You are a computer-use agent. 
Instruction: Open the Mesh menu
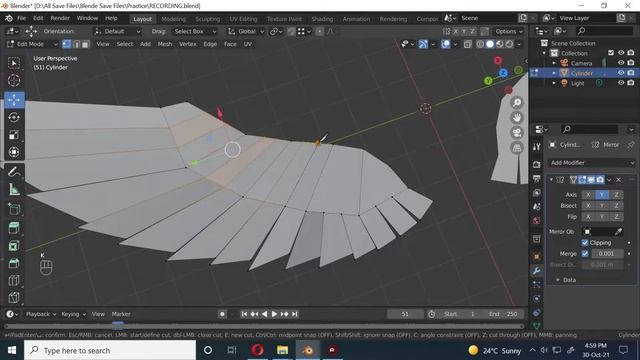coord(165,44)
